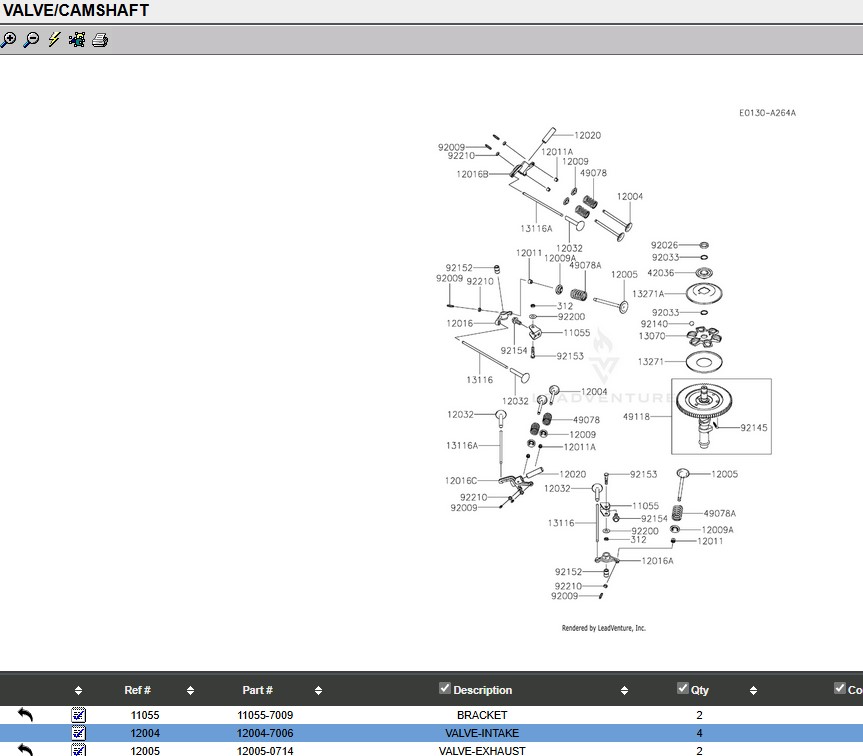Click the back arrow on 12005 row
This screenshot has width=863, height=756.
25,750
